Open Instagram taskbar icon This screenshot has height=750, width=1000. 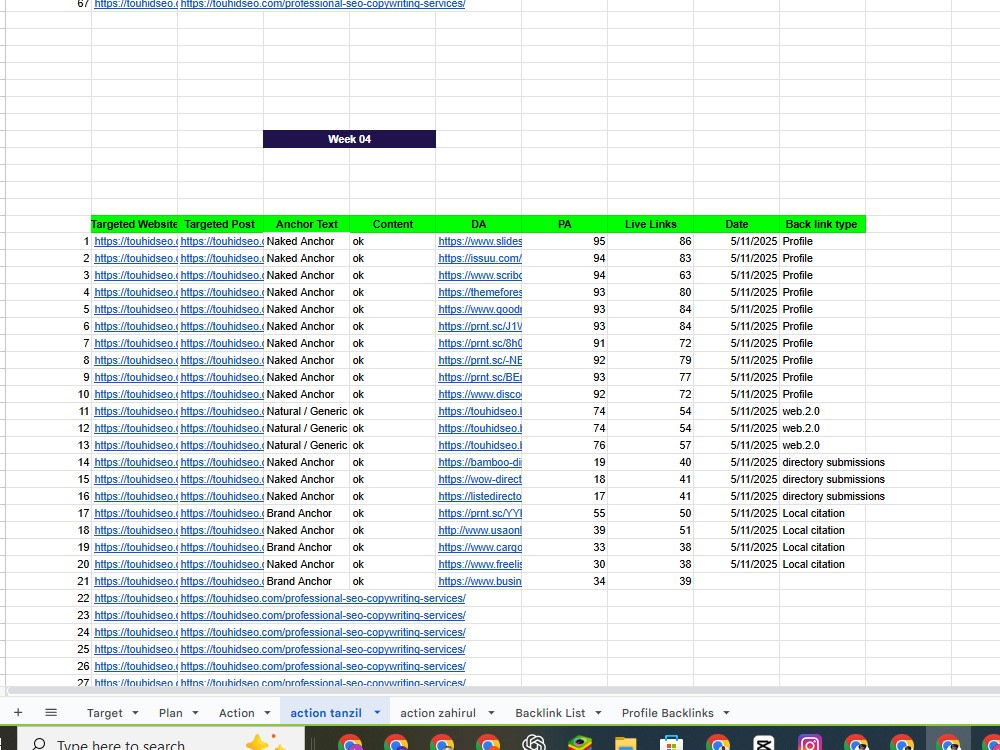(x=809, y=743)
